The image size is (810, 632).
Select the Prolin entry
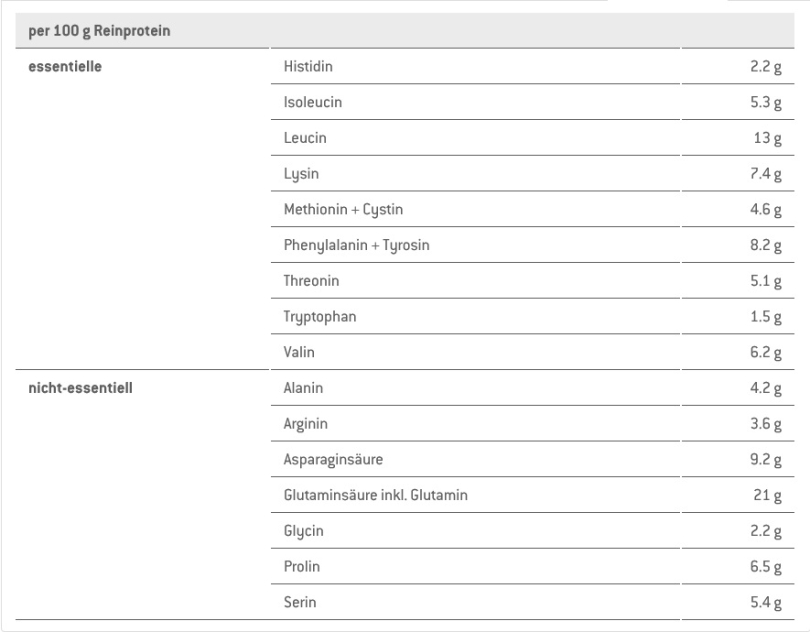tap(302, 567)
